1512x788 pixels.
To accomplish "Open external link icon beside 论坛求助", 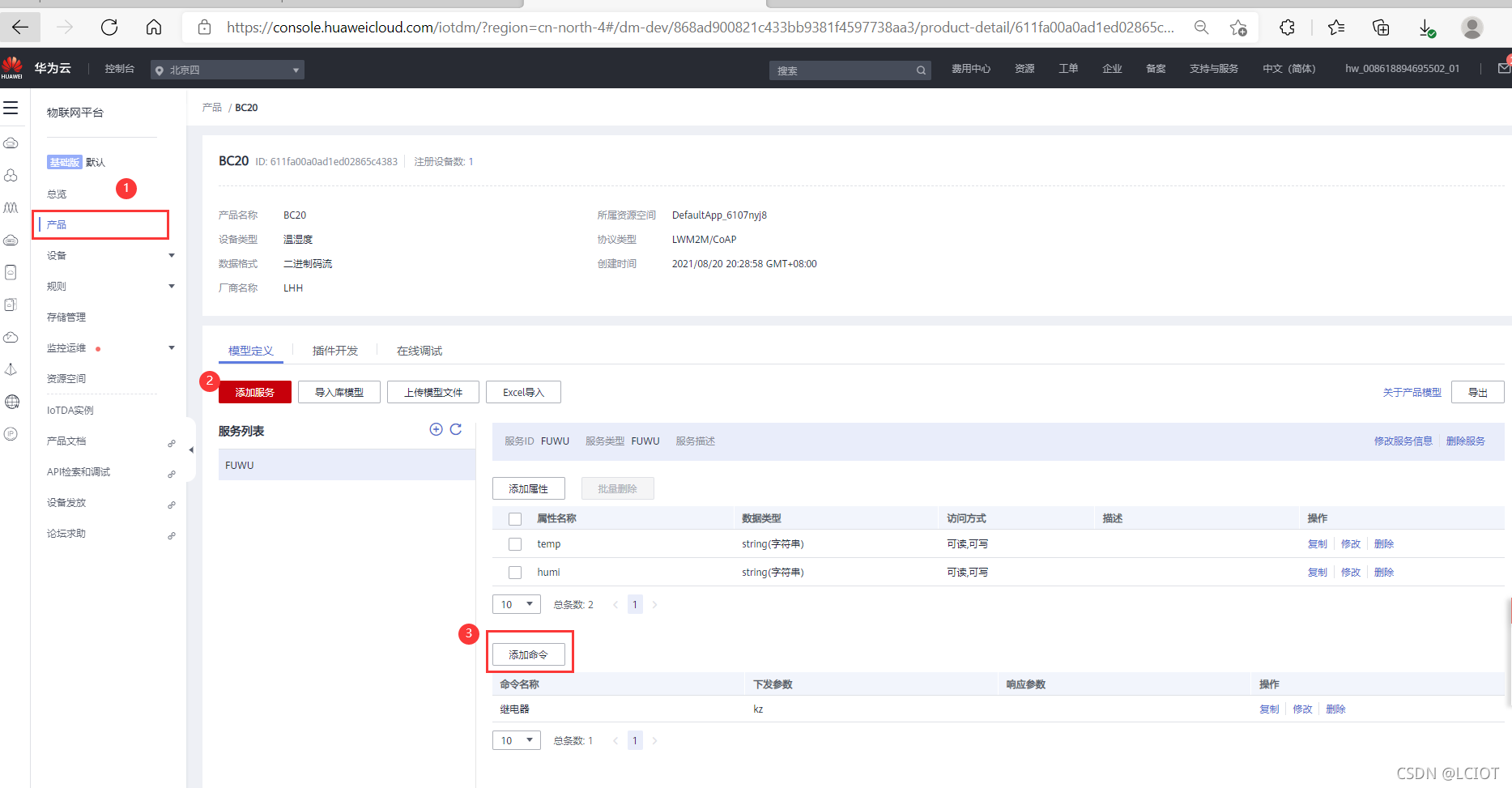I will [x=172, y=535].
